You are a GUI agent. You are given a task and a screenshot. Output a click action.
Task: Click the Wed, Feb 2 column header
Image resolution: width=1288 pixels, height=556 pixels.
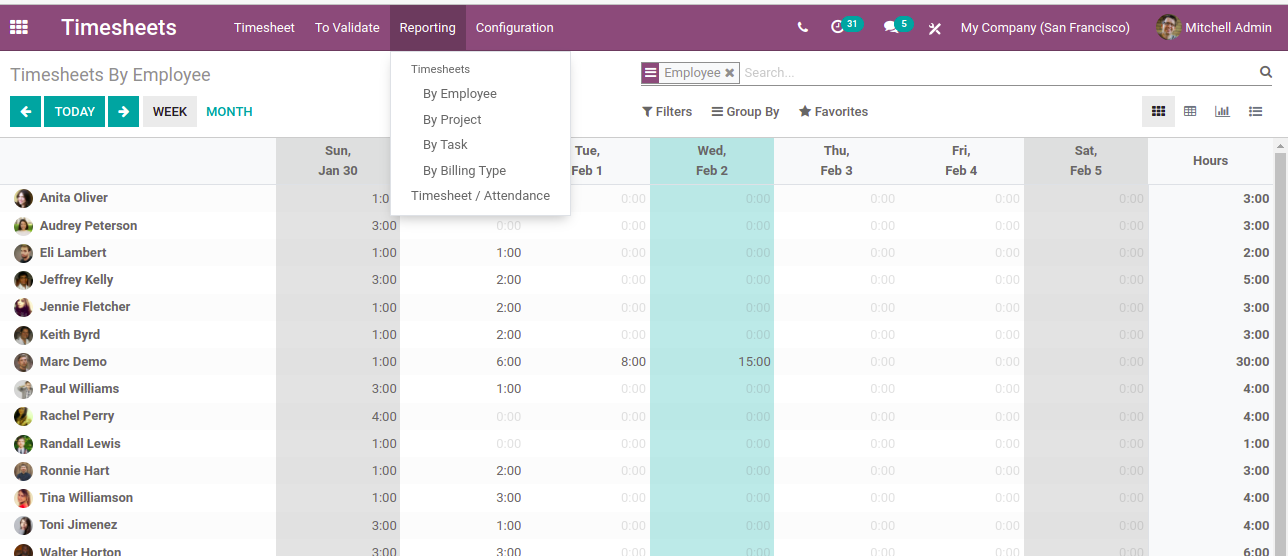712,161
